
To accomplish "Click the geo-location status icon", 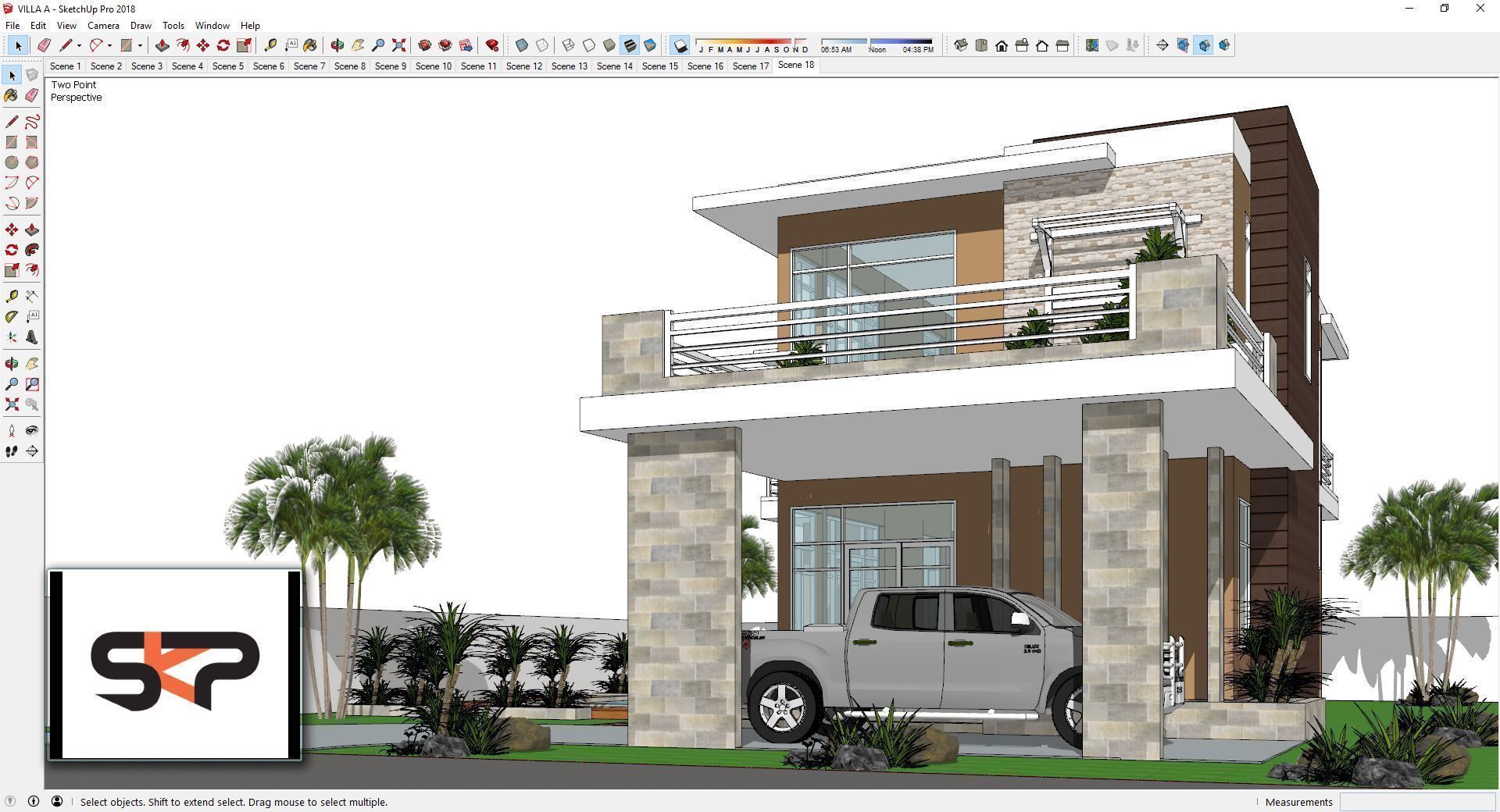I will (10, 802).
